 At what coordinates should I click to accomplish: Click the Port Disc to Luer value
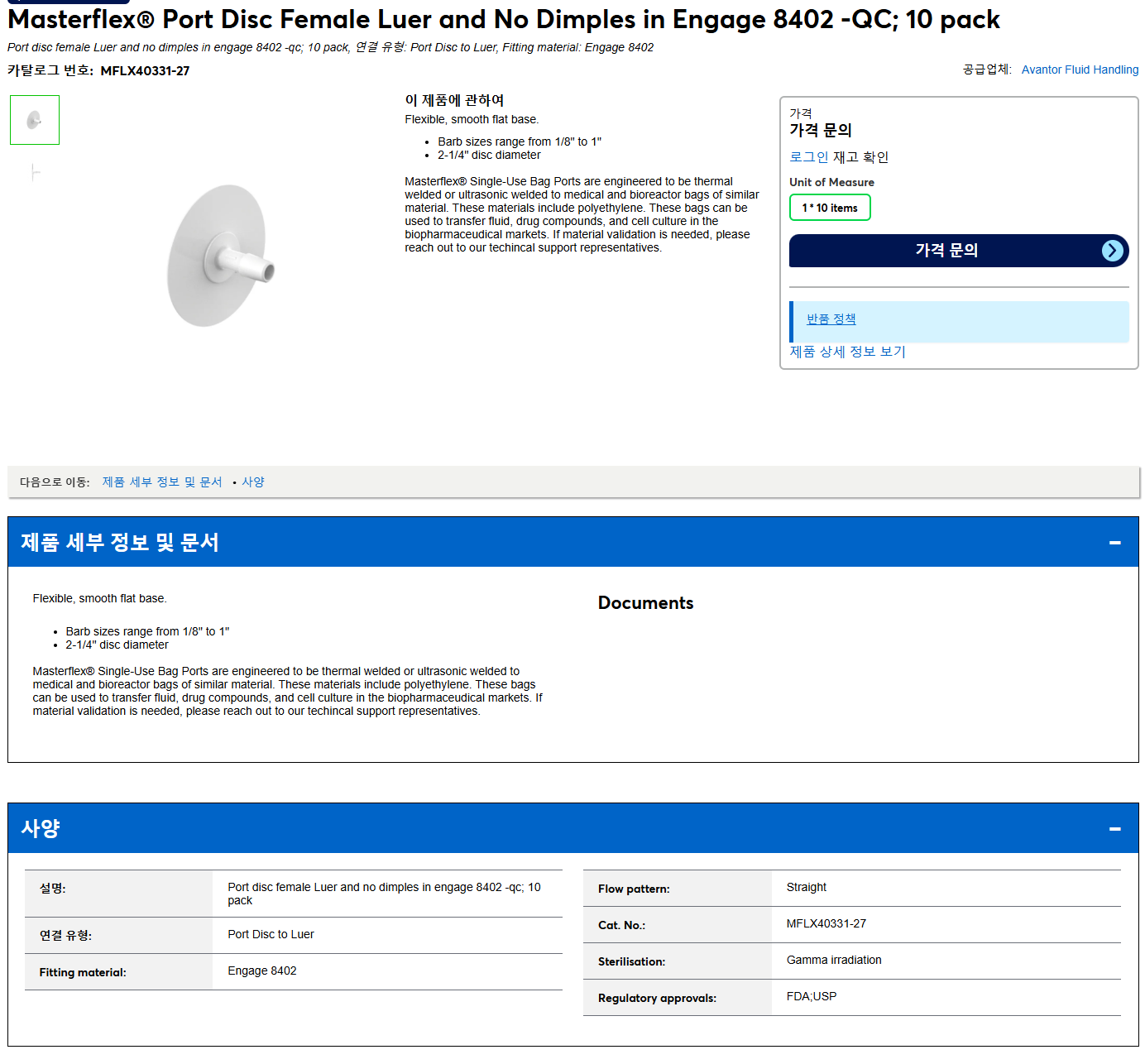pyautogui.click(x=271, y=934)
